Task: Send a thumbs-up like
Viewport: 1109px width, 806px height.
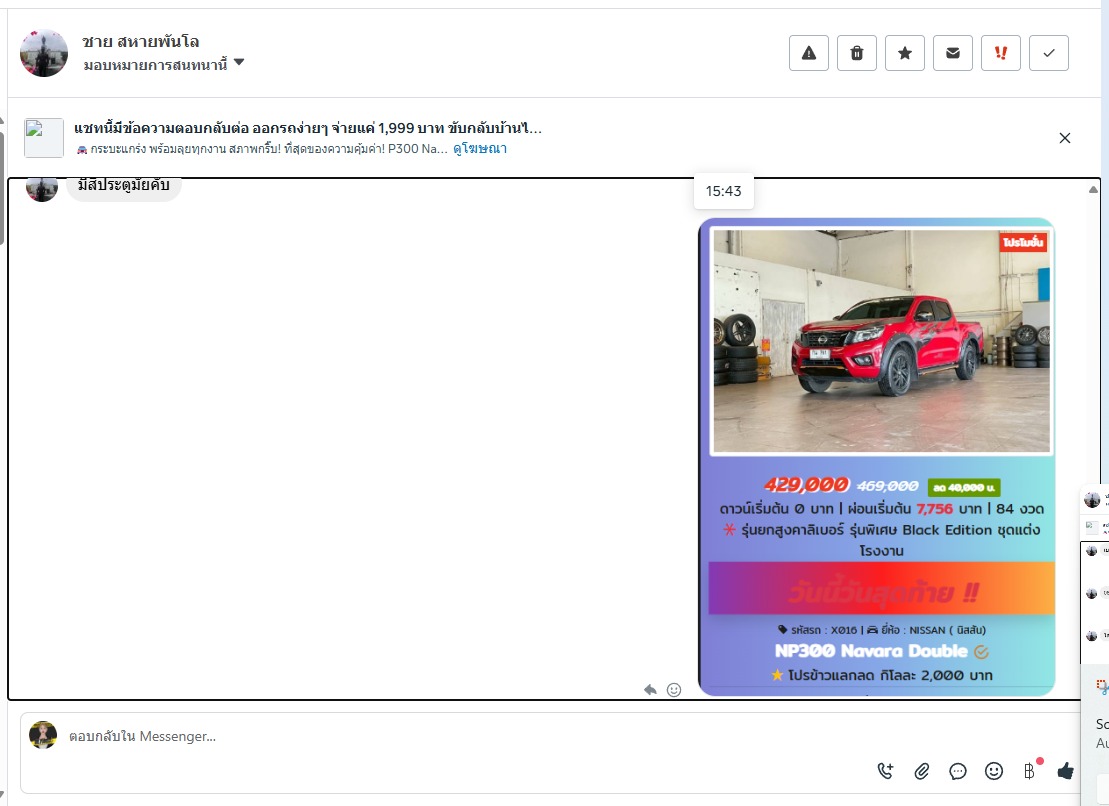Action: tap(1065, 771)
